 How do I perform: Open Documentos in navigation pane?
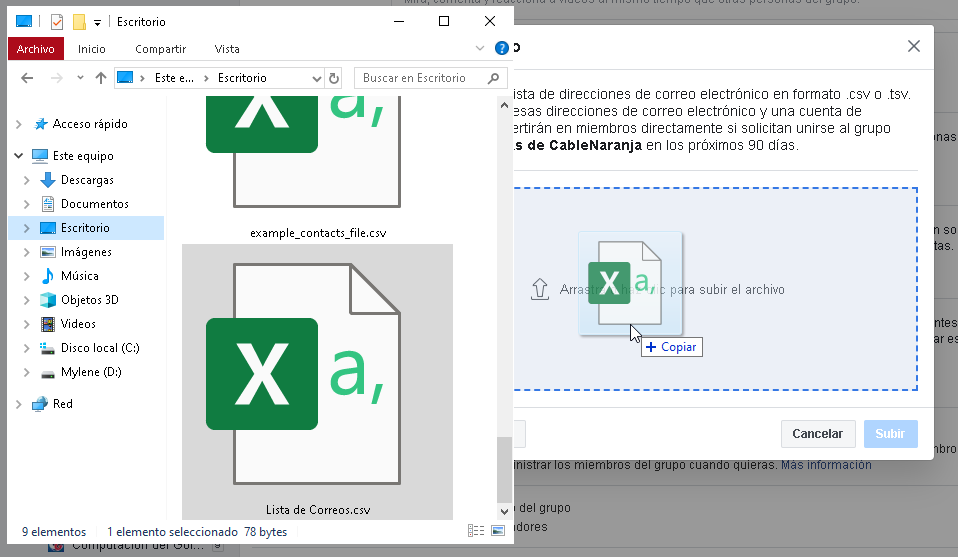coord(95,204)
